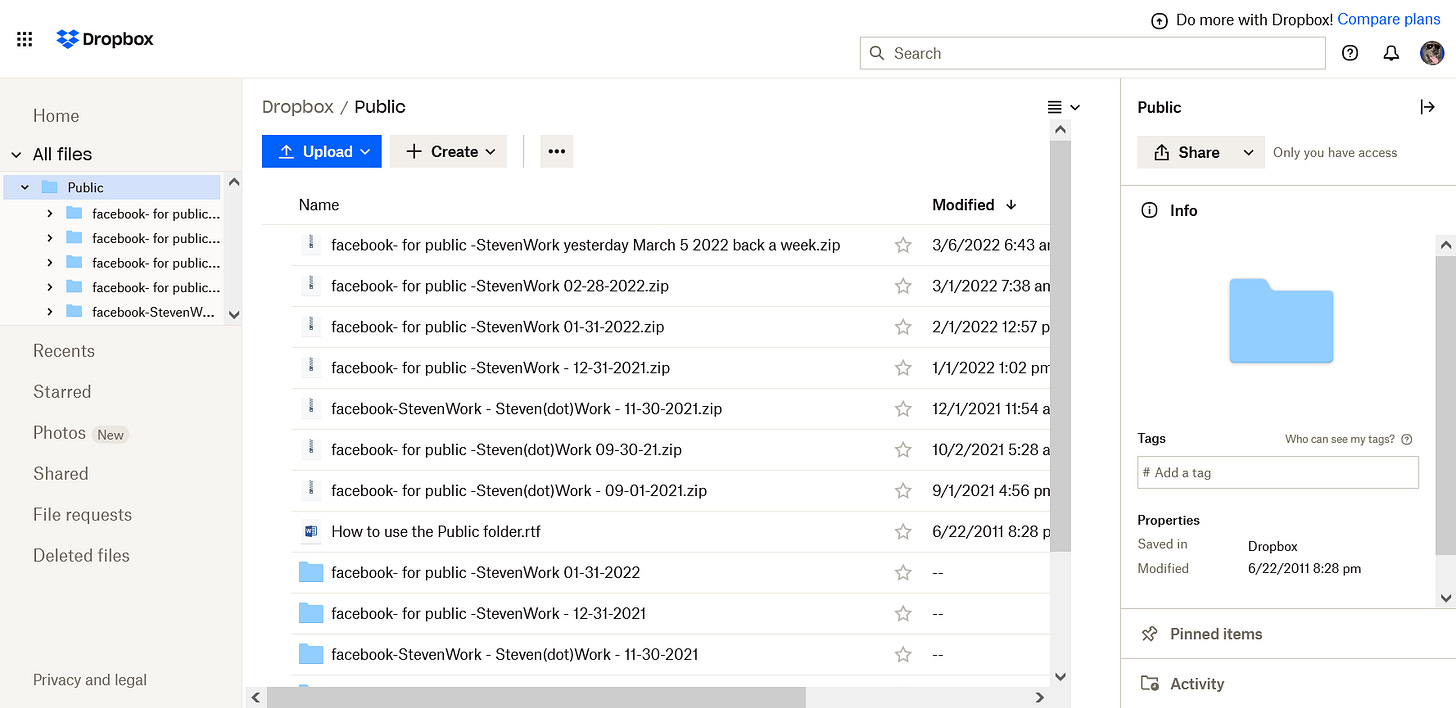The image size is (1456, 708).
Task: Click the Public folder icon in tree
Action: (50, 187)
